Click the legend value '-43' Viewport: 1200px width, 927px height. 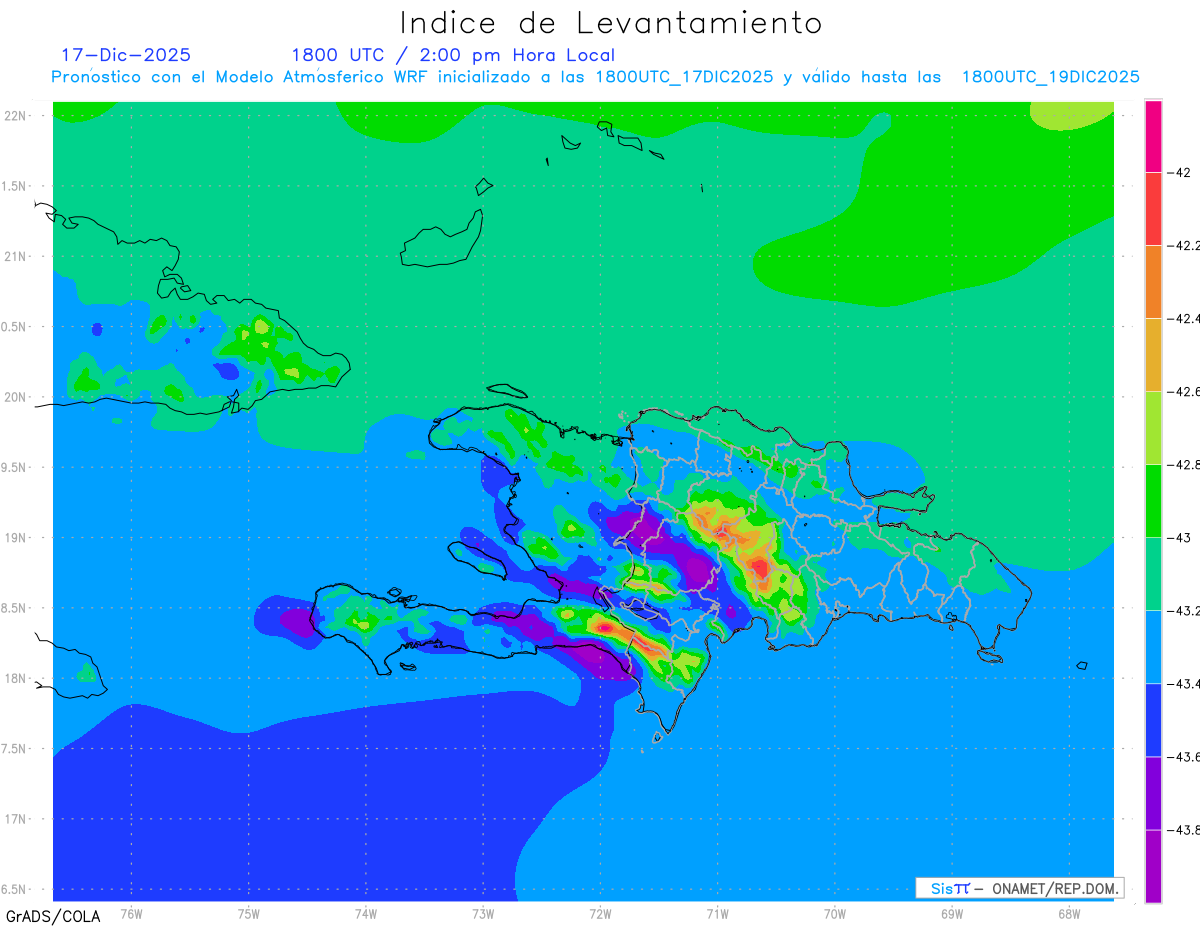[1180, 537]
